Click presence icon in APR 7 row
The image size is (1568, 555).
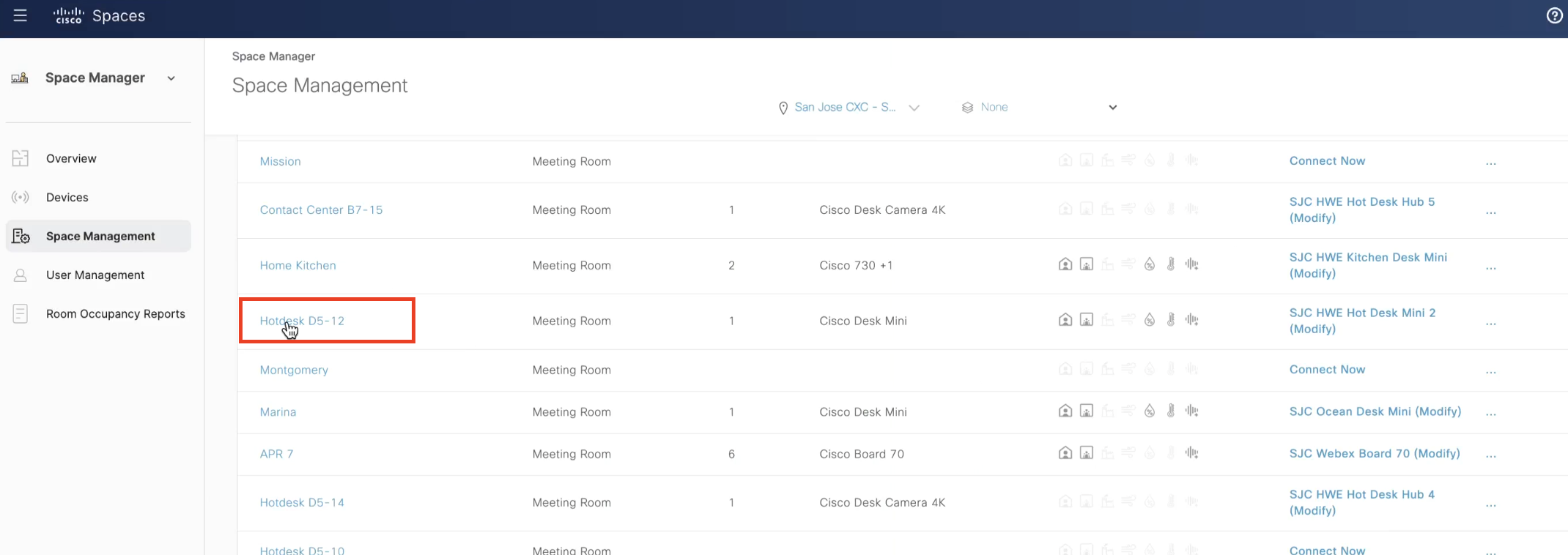click(1065, 453)
